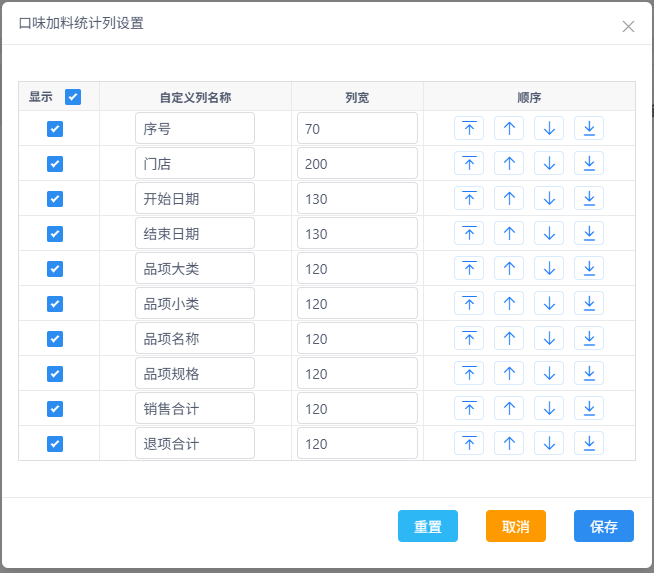Move 品项小类 row up one position
This screenshot has height=573, width=654.
[x=509, y=303]
